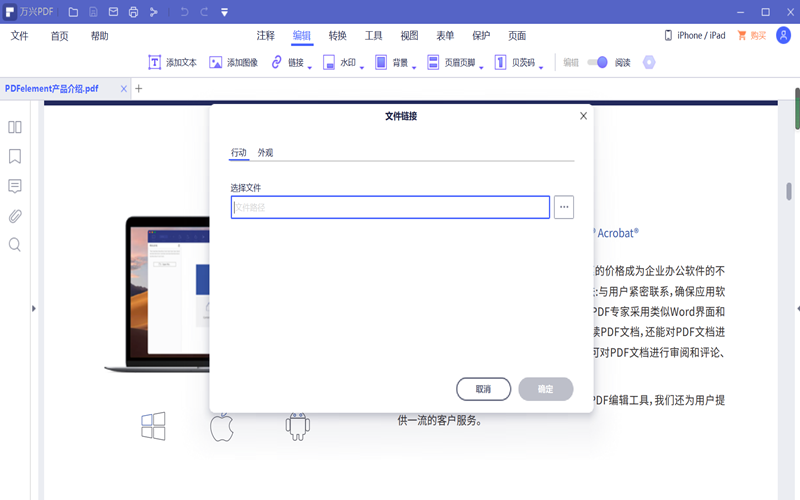
Task: Open the comments panel in left sidebar
Action: coord(15,186)
